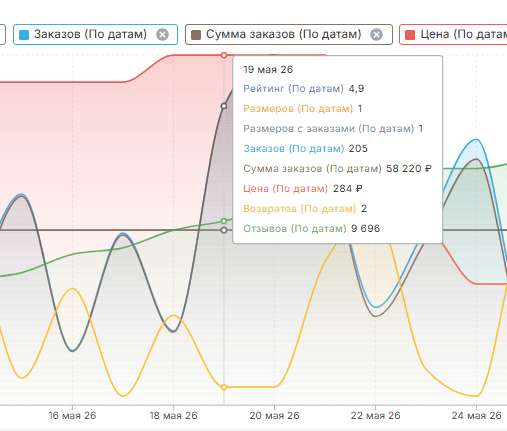Toggle the Заказов (По датам) legend chip
This screenshot has width=507, height=431.
(95, 34)
